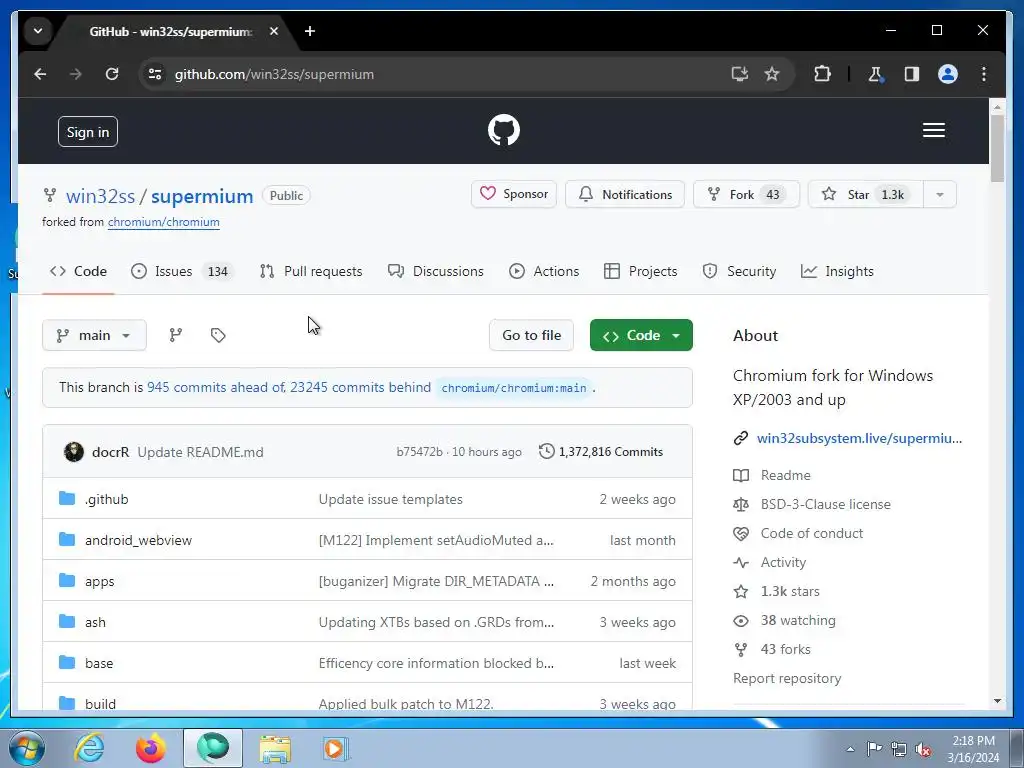Click the page vertical scrollbar thumb
Screen dimensions: 1024x768
click(x=997, y=148)
